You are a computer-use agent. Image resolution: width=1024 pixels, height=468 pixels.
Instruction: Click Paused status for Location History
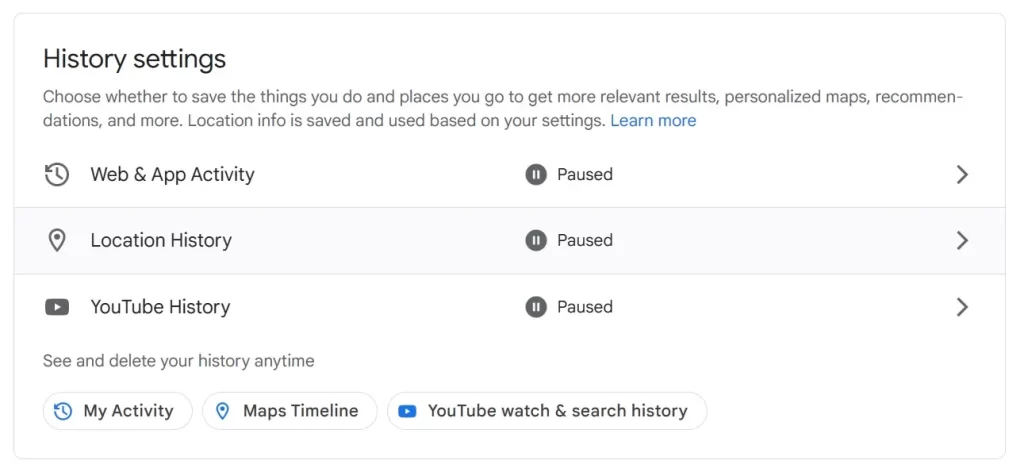coord(584,241)
